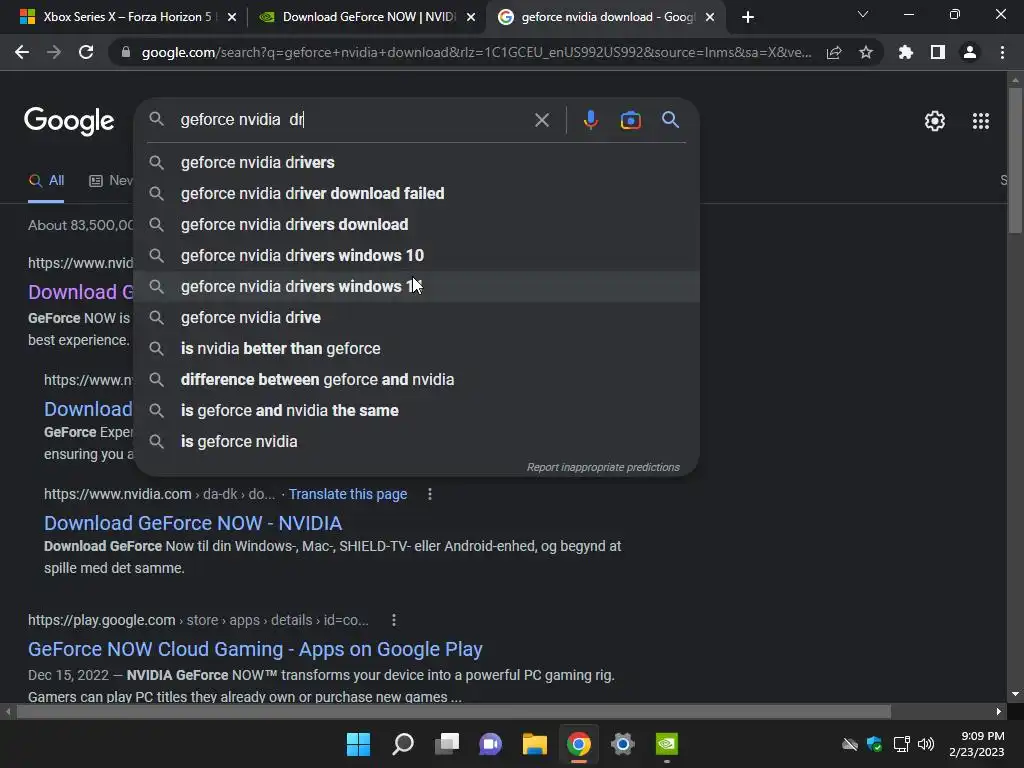1024x768 pixels.
Task: Open the Windows Start menu
Action: click(x=359, y=744)
